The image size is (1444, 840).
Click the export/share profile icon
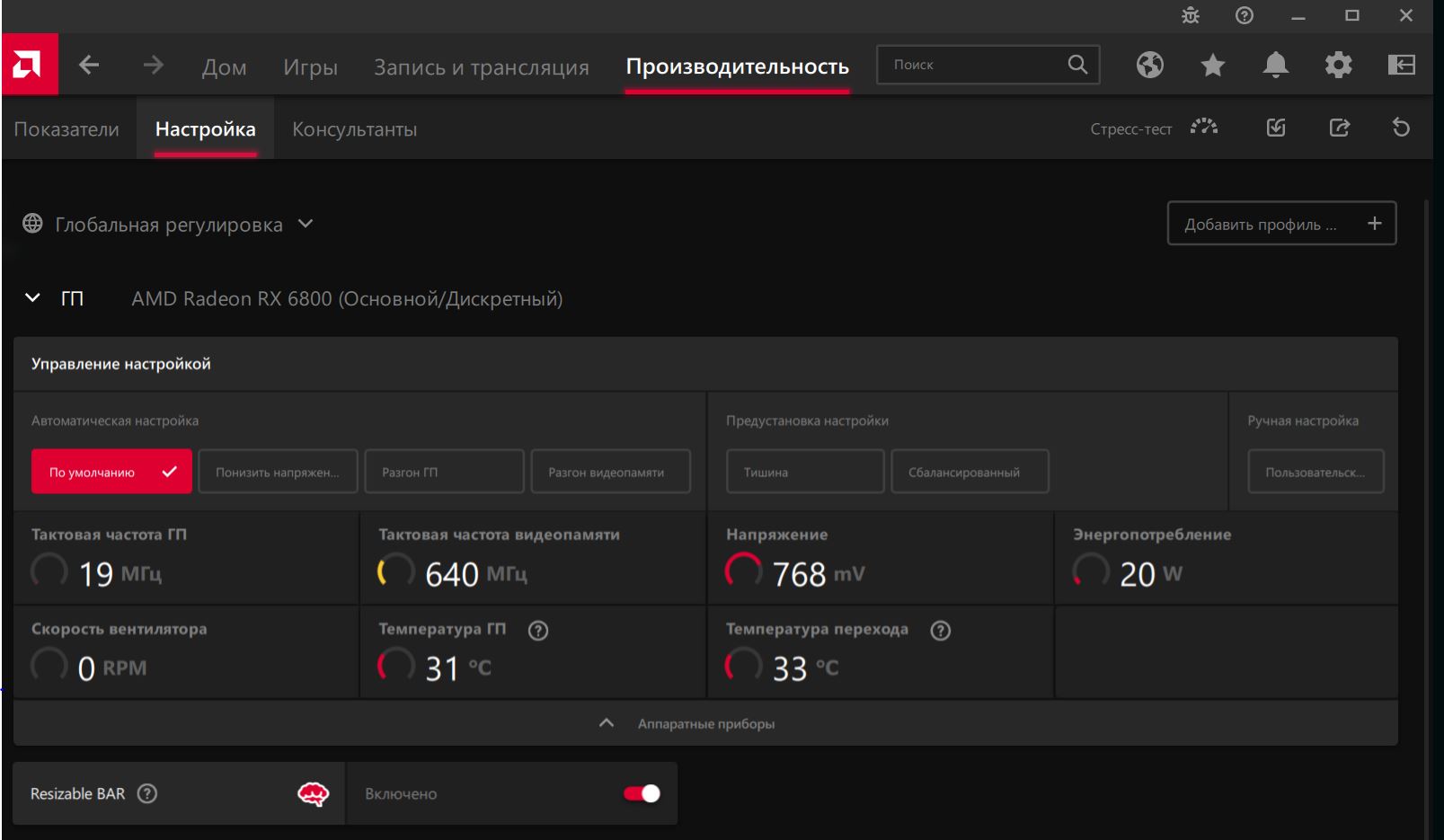(x=1340, y=128)
